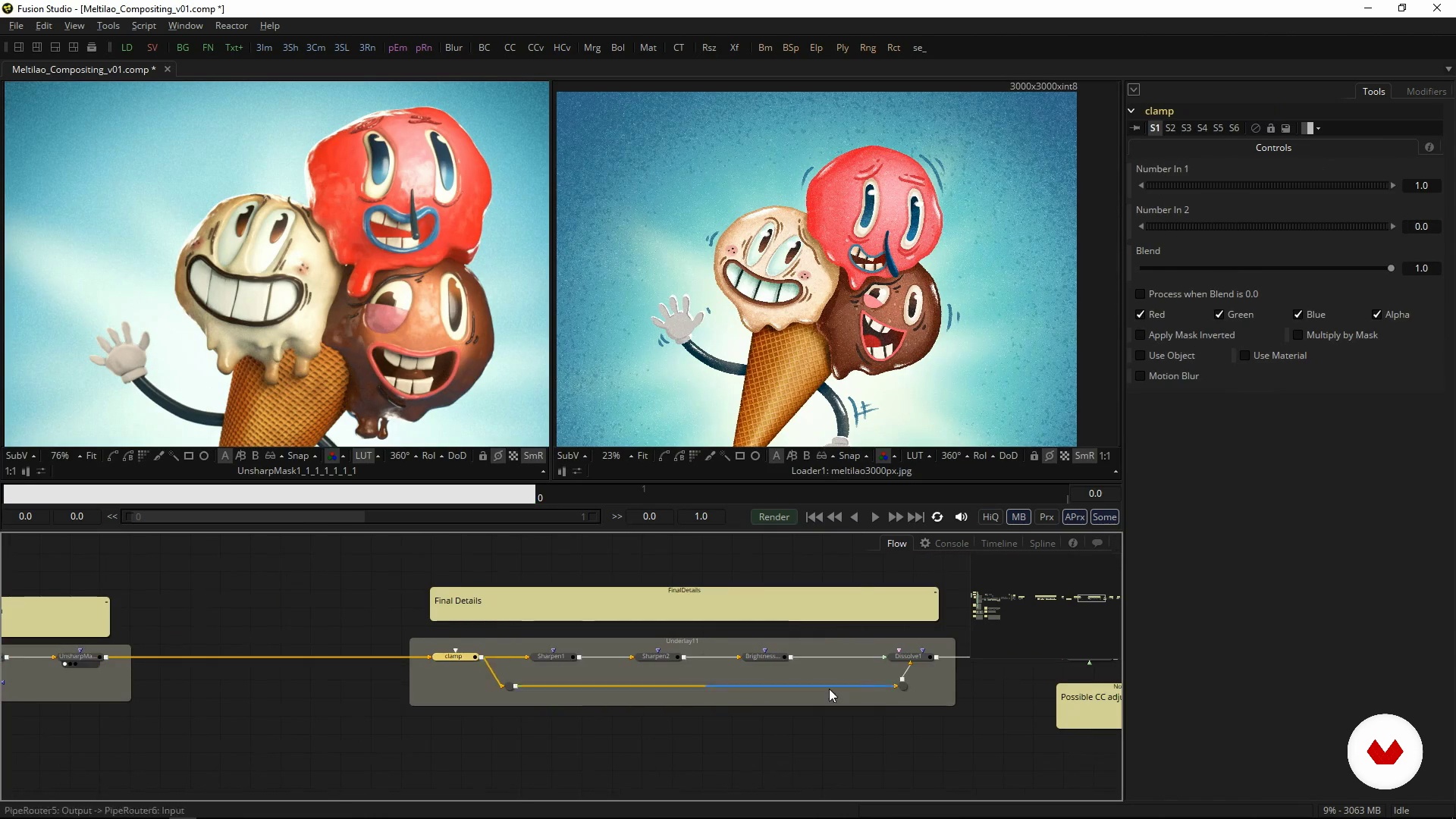Open the clamp tool info tab icon
The width and height of the screenshot is (1456, 819).
(1429, 147)
